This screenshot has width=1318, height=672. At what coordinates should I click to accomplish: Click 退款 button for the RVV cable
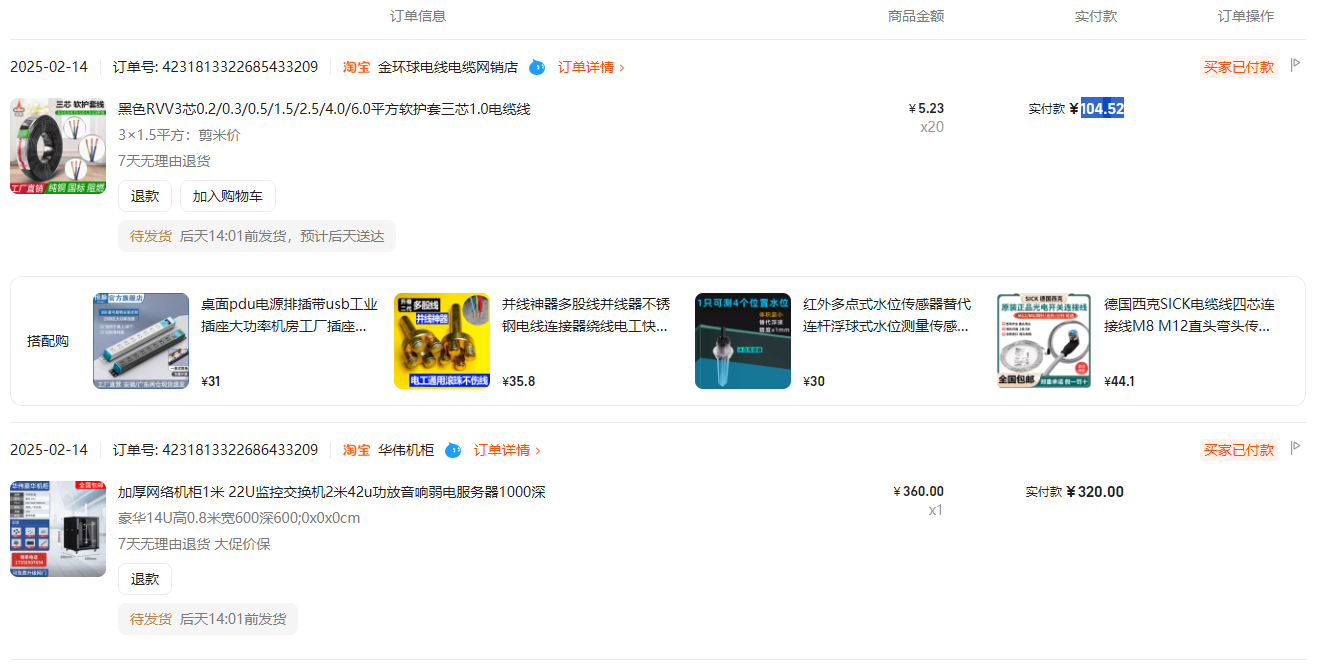pos(145,196)
